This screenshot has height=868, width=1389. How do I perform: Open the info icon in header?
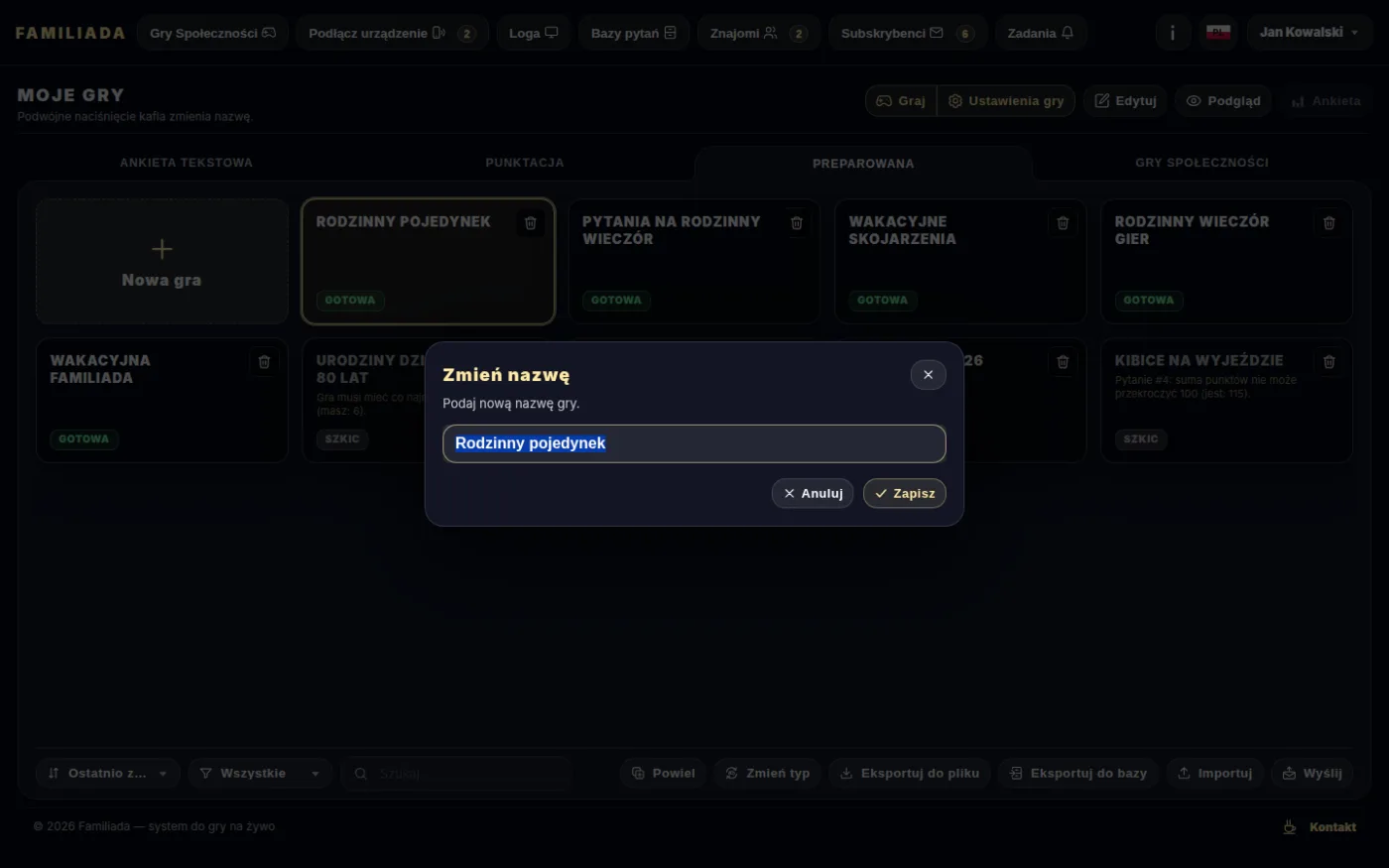click(x=1173, y=33)
